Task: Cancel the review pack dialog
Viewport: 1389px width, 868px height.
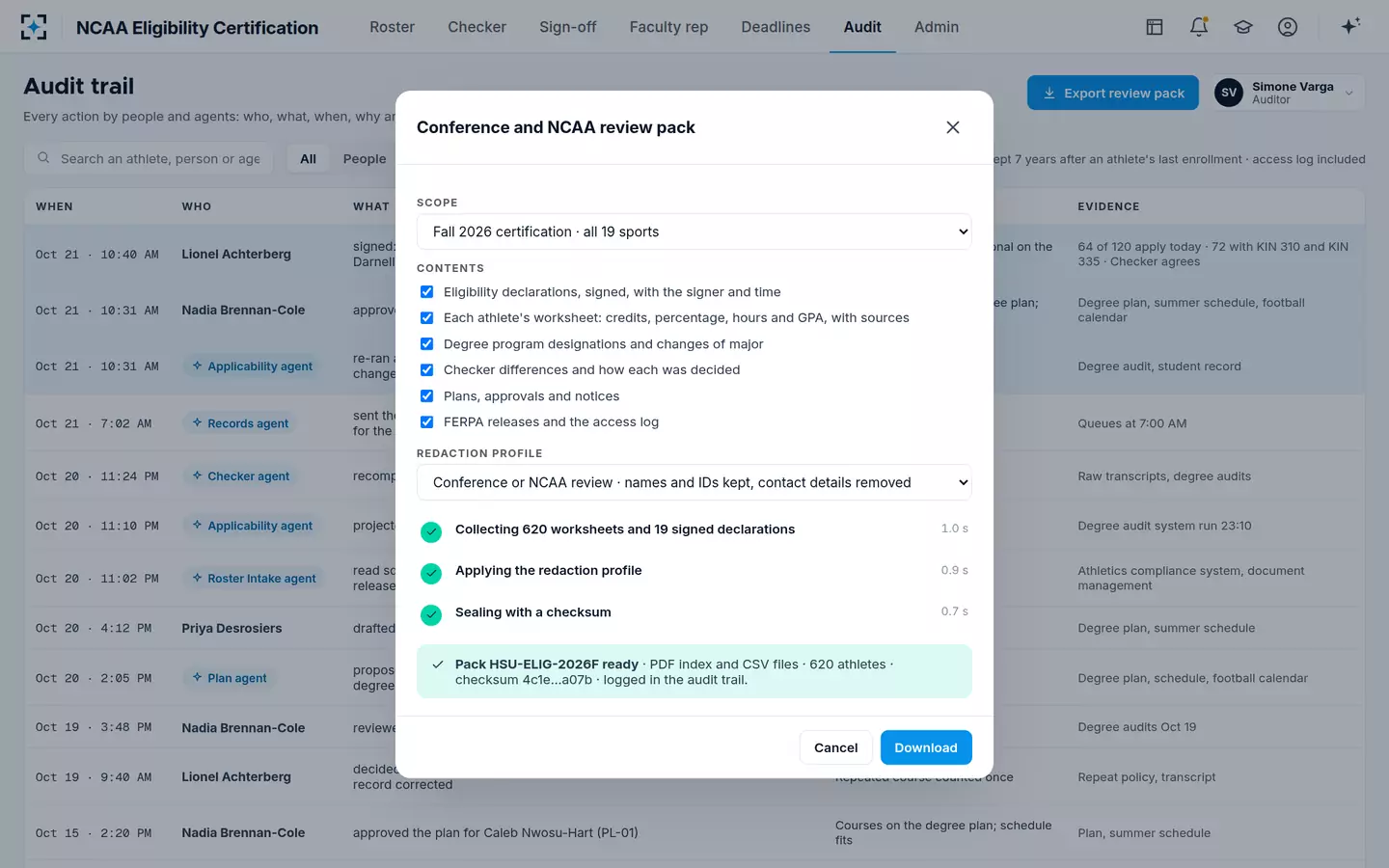Action: click(835, 747)
